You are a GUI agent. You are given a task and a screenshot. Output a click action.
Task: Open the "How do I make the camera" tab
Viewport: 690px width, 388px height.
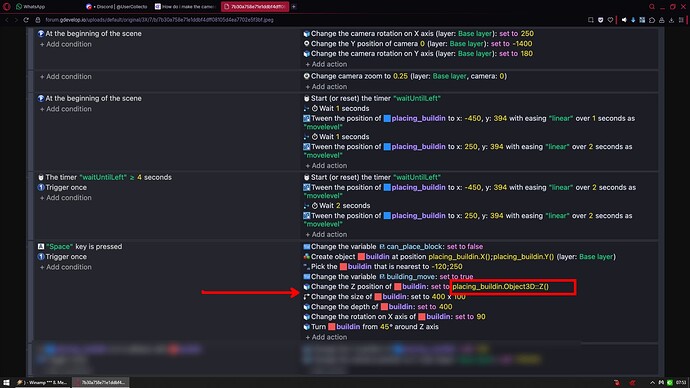point(185,7)
